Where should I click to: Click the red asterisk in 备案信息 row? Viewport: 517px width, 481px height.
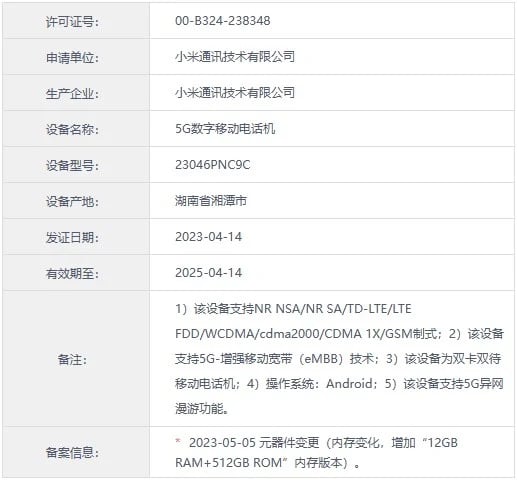coord(178,441)
